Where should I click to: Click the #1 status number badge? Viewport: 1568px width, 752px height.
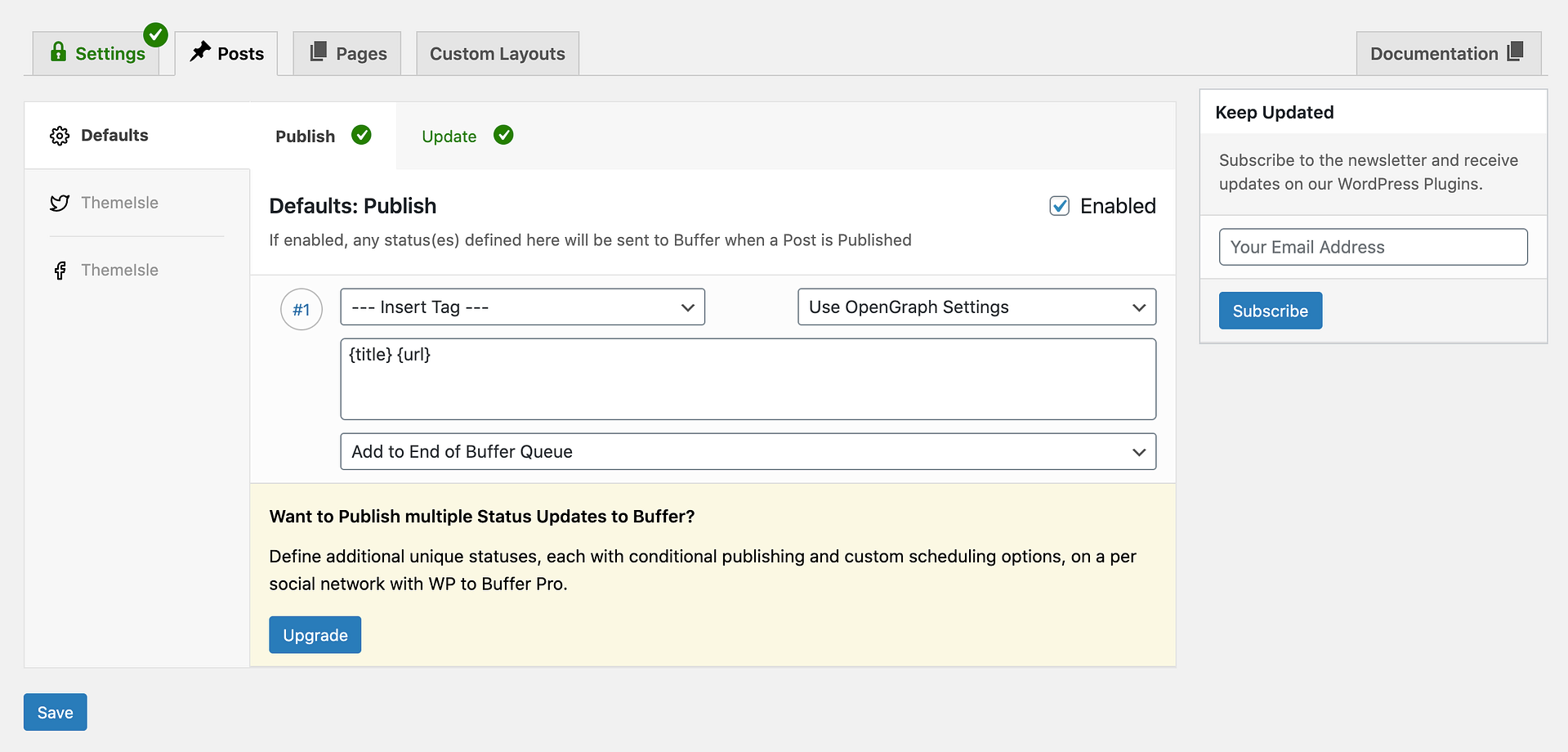tap(302, 310)
